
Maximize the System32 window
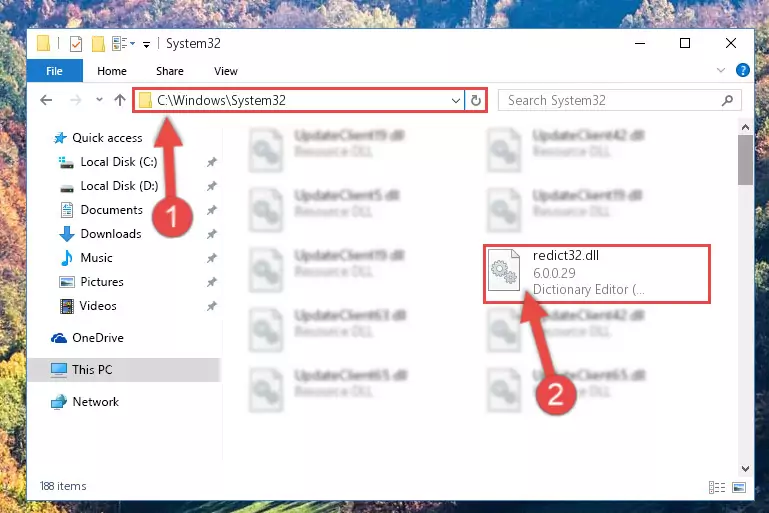click(x=685, y=43)
